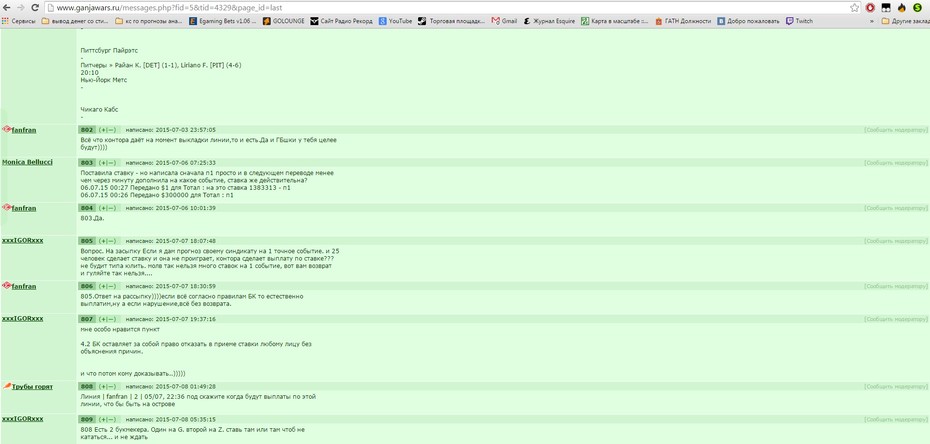Click syndicate icon beside fanfran on post 802
Viewport: 930px width, 444px height.
[x=7, y=129]
